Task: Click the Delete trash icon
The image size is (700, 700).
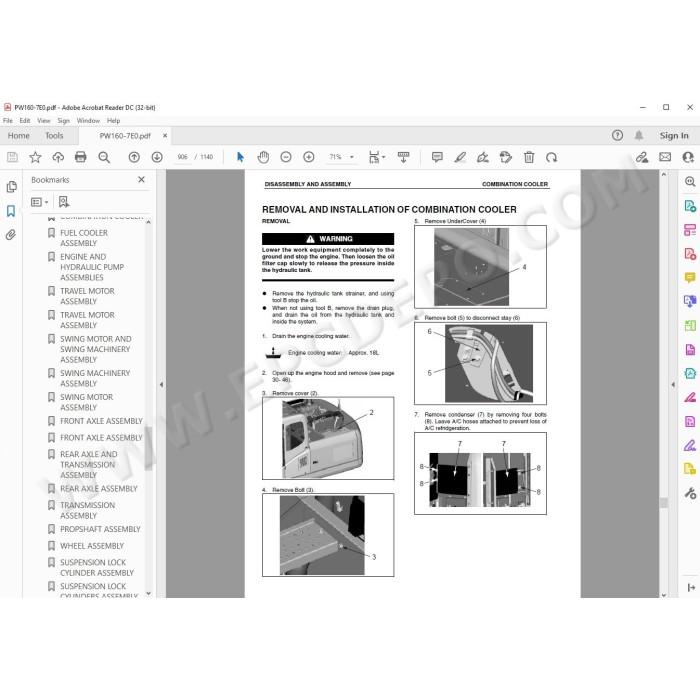Action: [529, 157]
